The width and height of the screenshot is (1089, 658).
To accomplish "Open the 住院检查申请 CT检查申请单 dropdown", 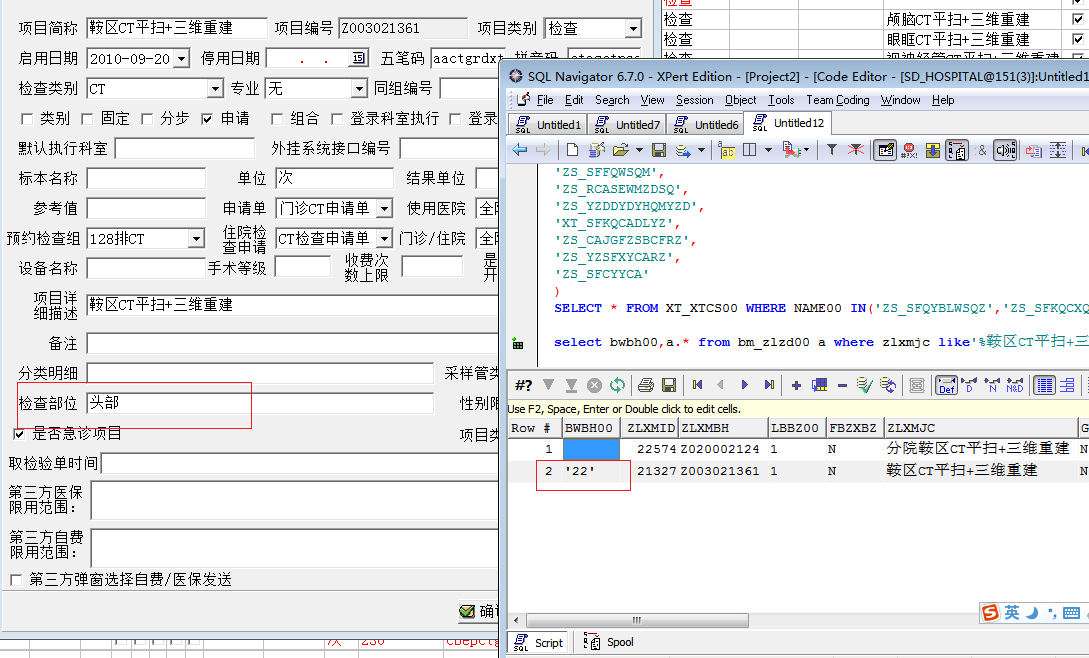I will coord(385,238).
